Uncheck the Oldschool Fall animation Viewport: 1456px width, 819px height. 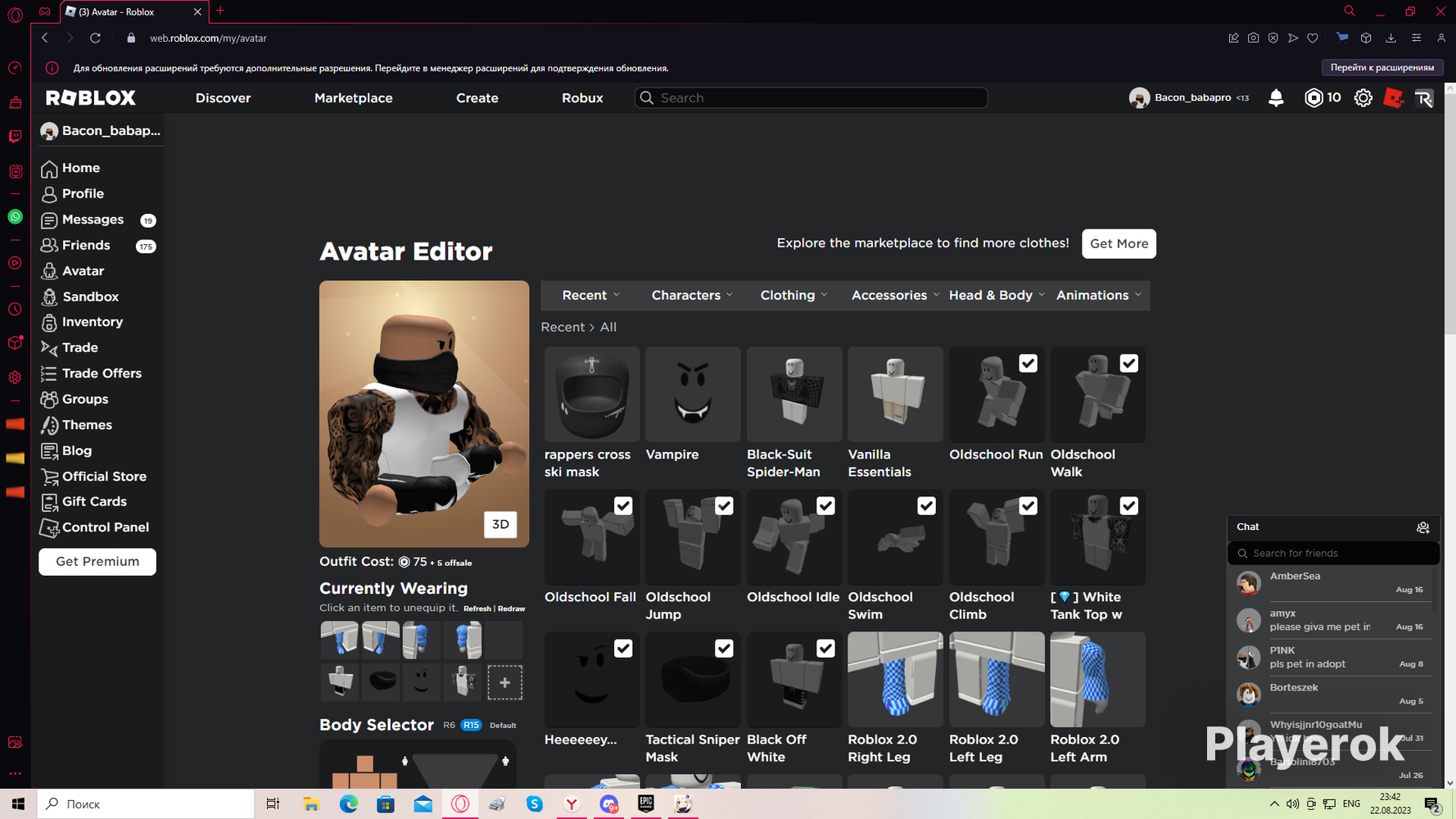click(623, 506)
